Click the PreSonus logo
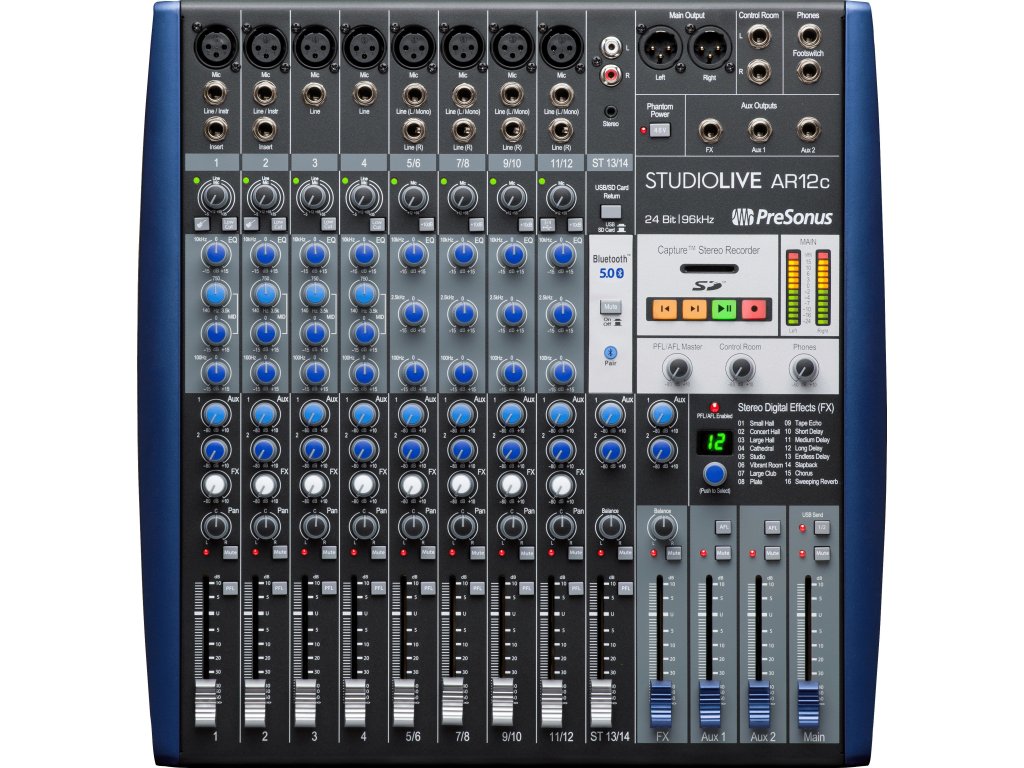Viewport: 1024px width, 768px height. pyautogui.click(x=782, y=217)
